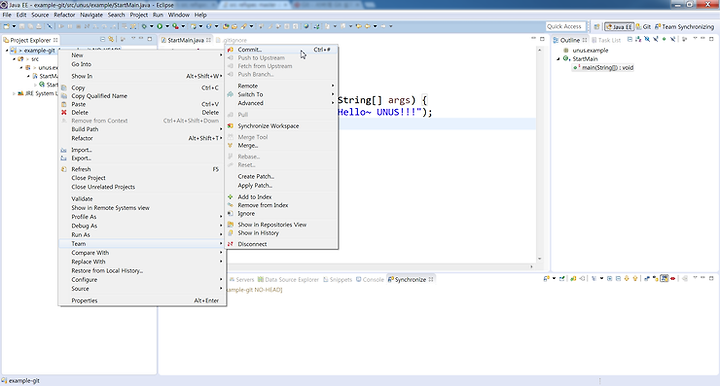Image resolution: width=720 pixels, height=386 pixels.
Task: Open the Switch To submenu
Action: pos(281,94)
